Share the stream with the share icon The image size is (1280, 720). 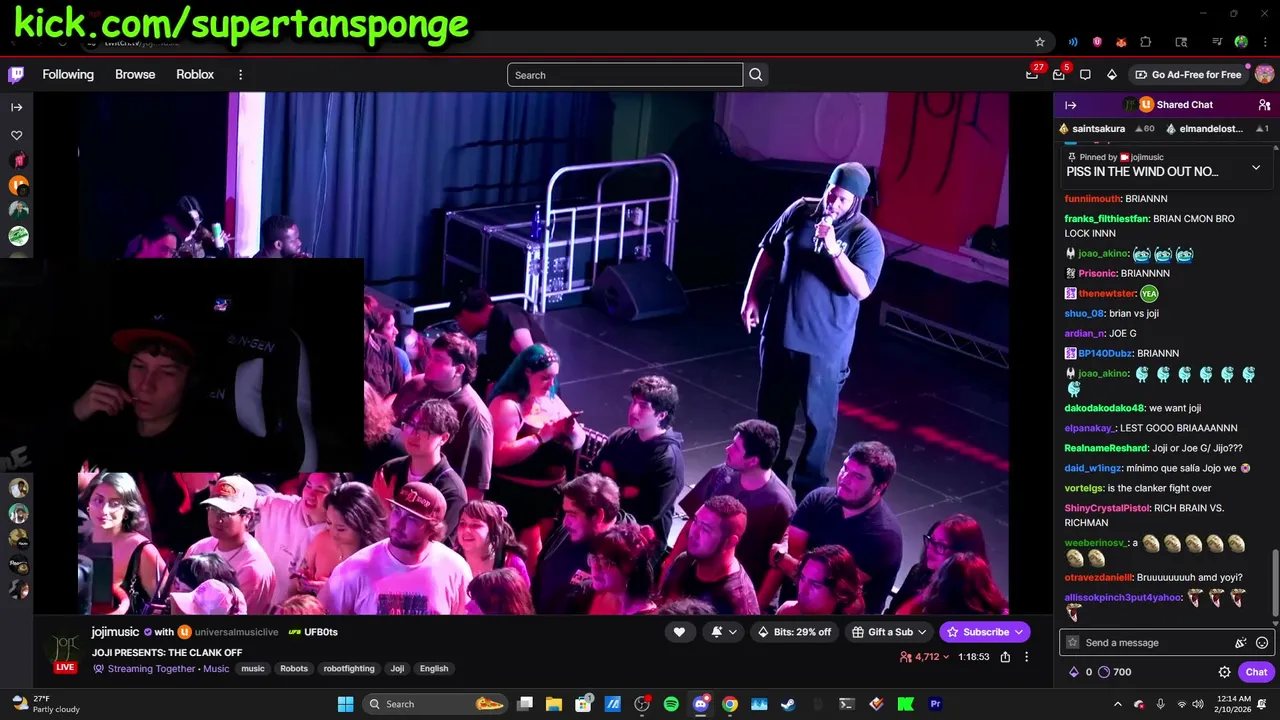click(1005, 657)
